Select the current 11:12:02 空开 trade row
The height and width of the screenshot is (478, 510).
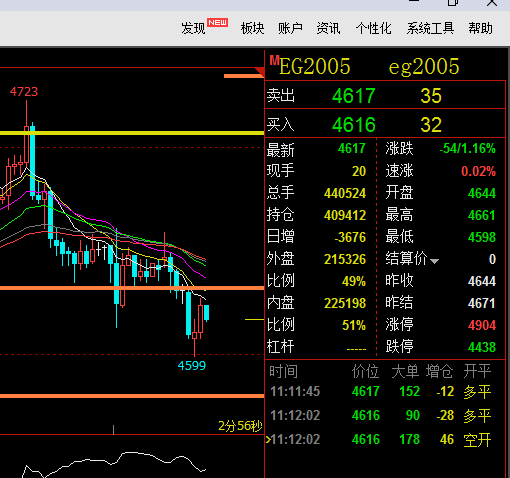(x=380, y=439)
